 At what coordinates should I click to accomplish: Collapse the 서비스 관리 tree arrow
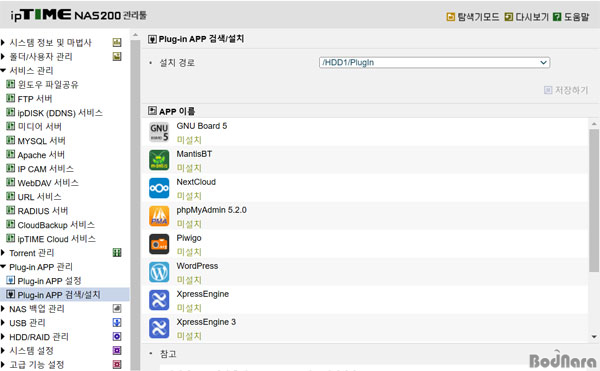tap(3, 70)
